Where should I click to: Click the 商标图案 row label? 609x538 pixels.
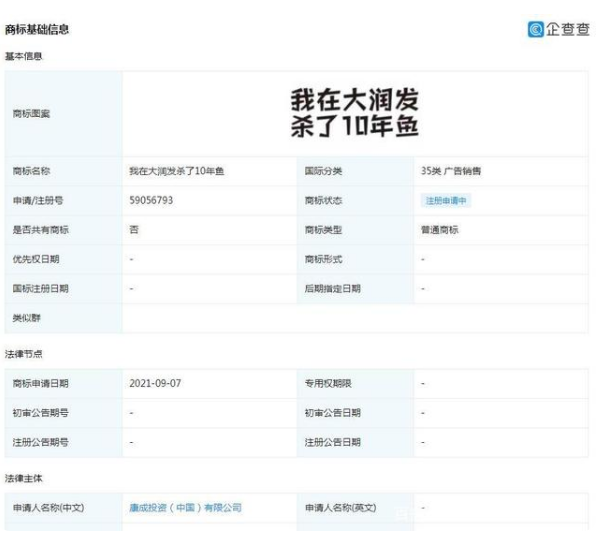pyautogui.click(x=31, y=113)
